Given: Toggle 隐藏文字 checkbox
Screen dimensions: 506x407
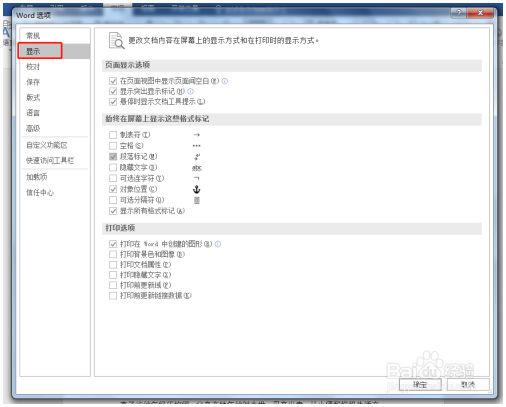Looking at the screenshot, I should (x=113, y=167).
